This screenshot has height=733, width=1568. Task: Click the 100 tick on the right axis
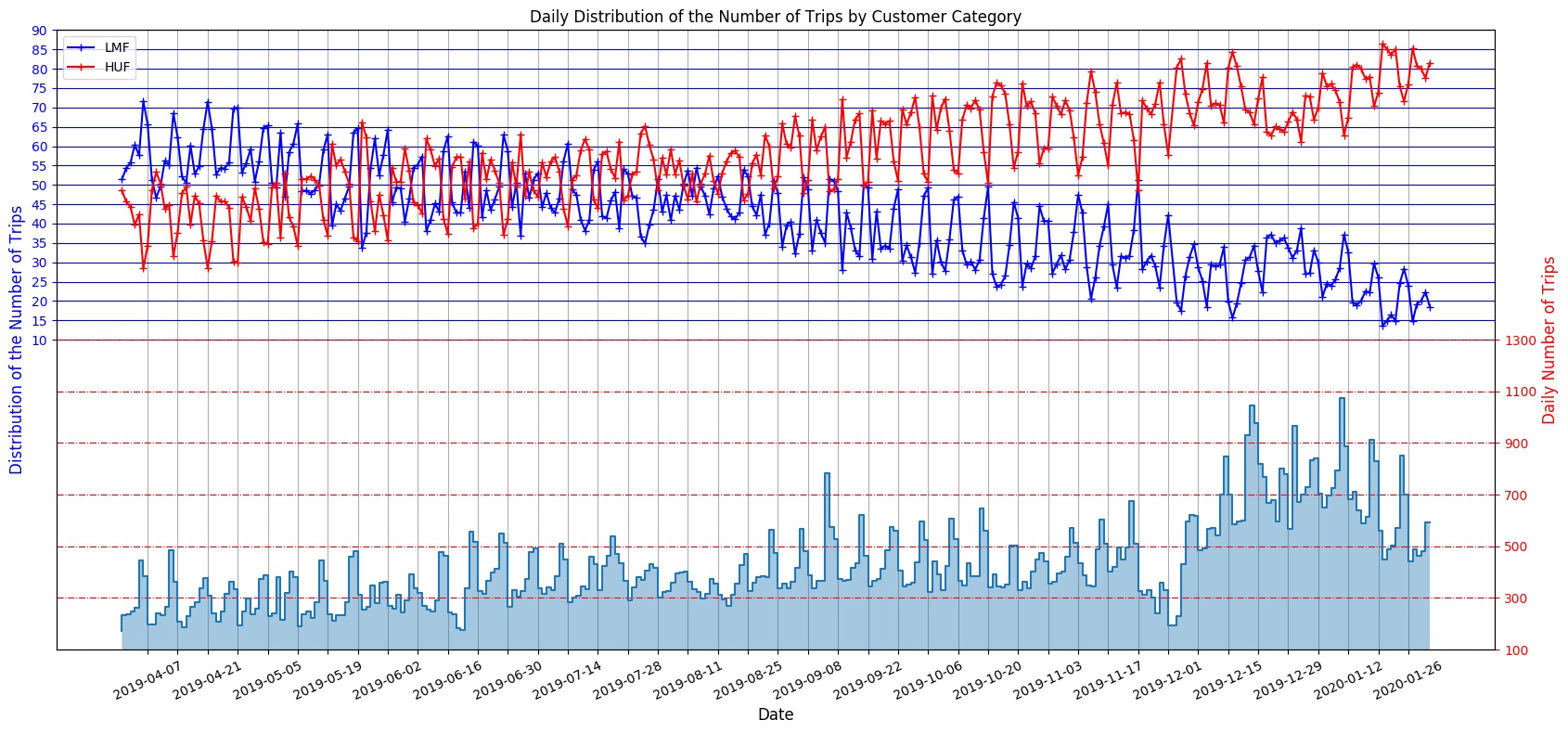(1515, 650)
